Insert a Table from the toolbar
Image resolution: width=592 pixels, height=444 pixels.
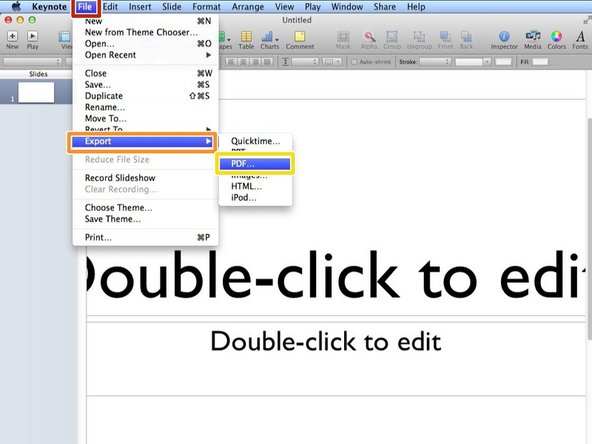(246, 40)
